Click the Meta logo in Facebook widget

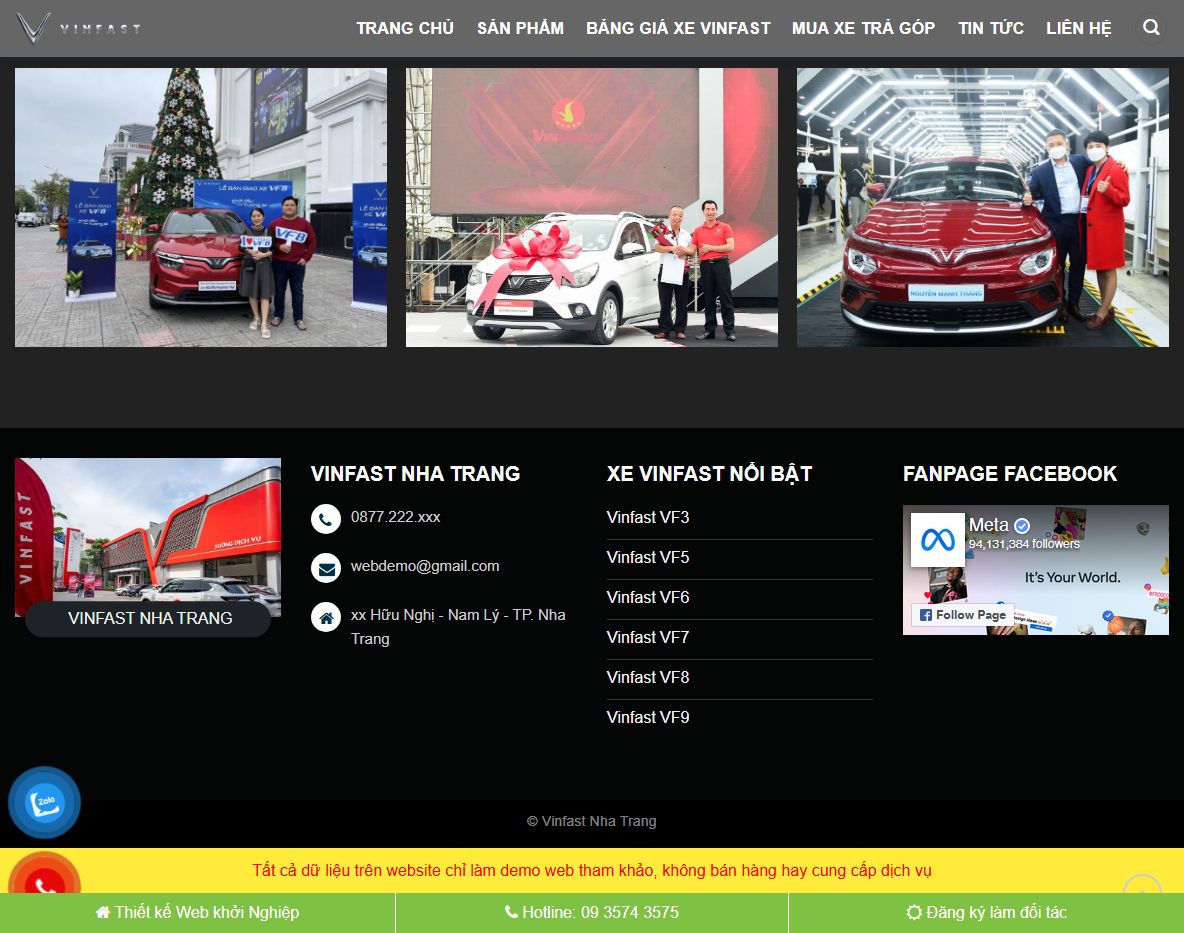click(x=937, y=540)
